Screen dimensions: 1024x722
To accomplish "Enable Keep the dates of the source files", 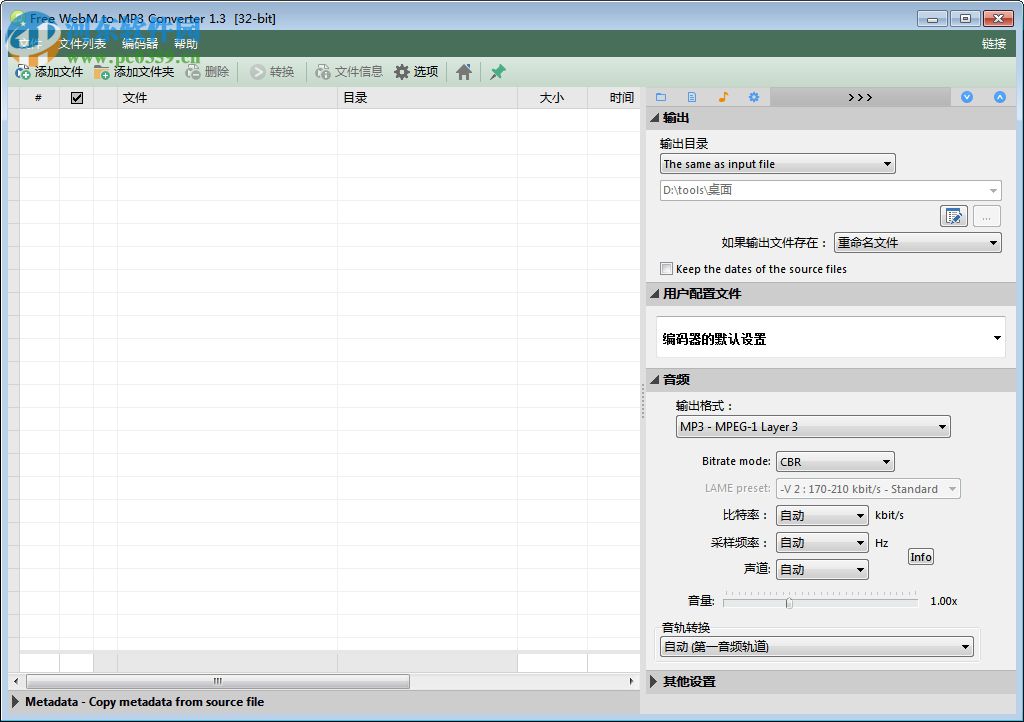I will pos(666,269).
